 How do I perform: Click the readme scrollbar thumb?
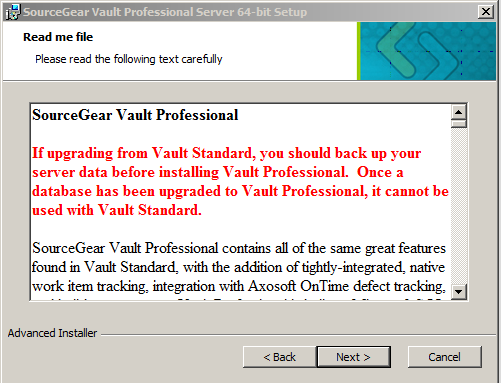[x=459, y=124]
